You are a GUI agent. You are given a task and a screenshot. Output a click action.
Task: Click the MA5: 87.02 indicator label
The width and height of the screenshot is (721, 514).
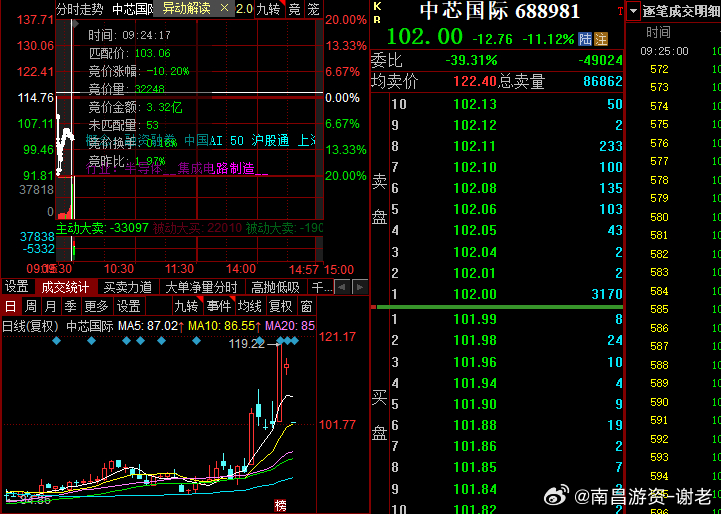pyautogui.click(x=151, y=326)
